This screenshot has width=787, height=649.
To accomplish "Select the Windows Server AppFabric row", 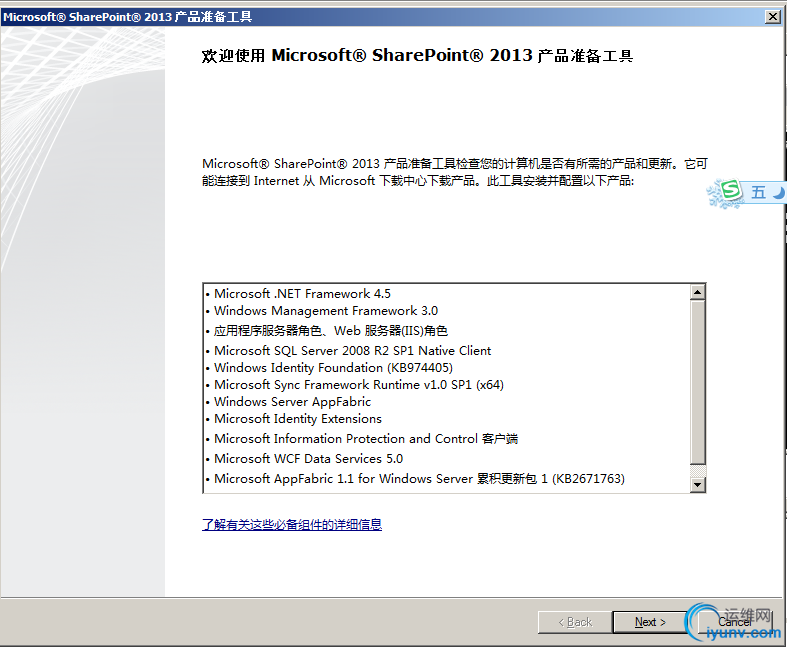I will [x=289, y=402].
